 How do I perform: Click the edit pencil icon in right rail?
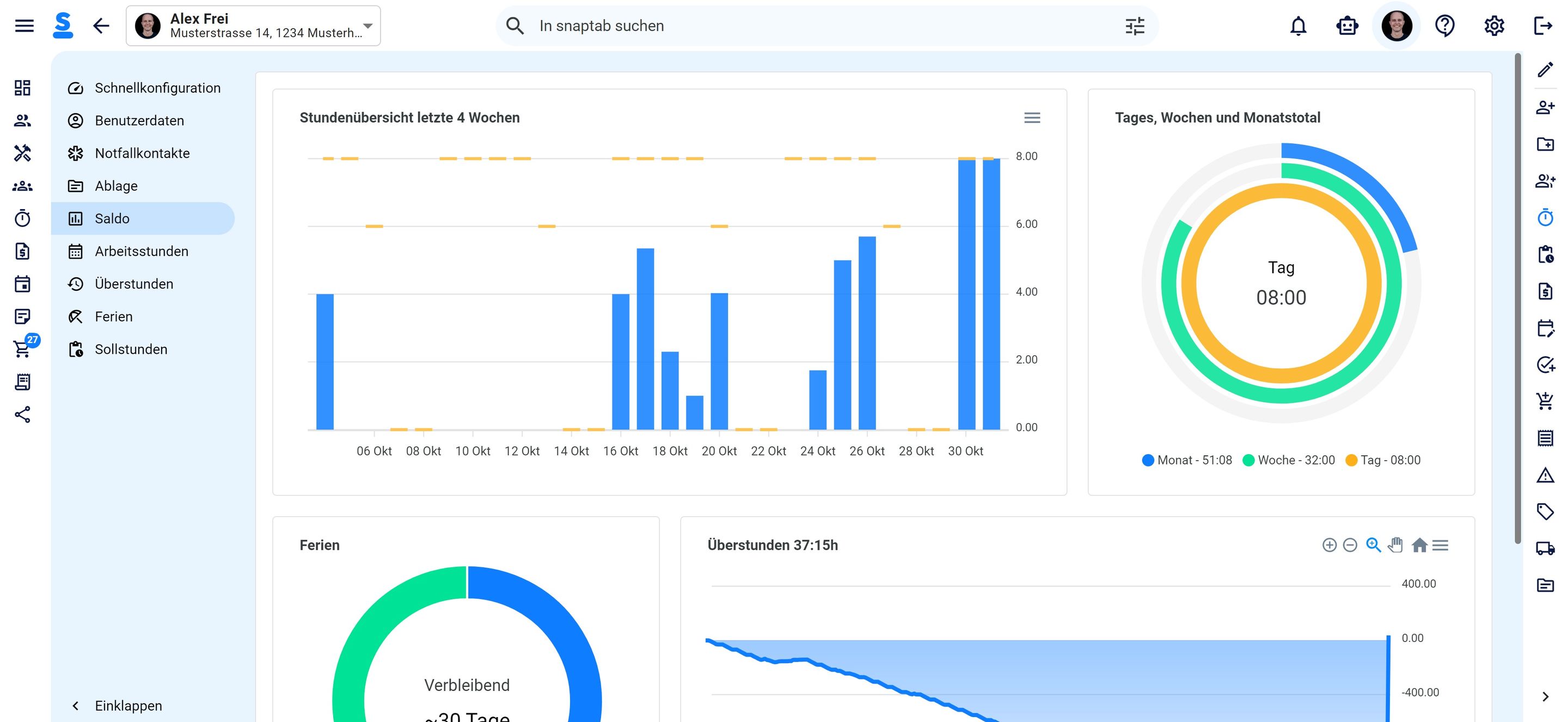(1545, 70)
